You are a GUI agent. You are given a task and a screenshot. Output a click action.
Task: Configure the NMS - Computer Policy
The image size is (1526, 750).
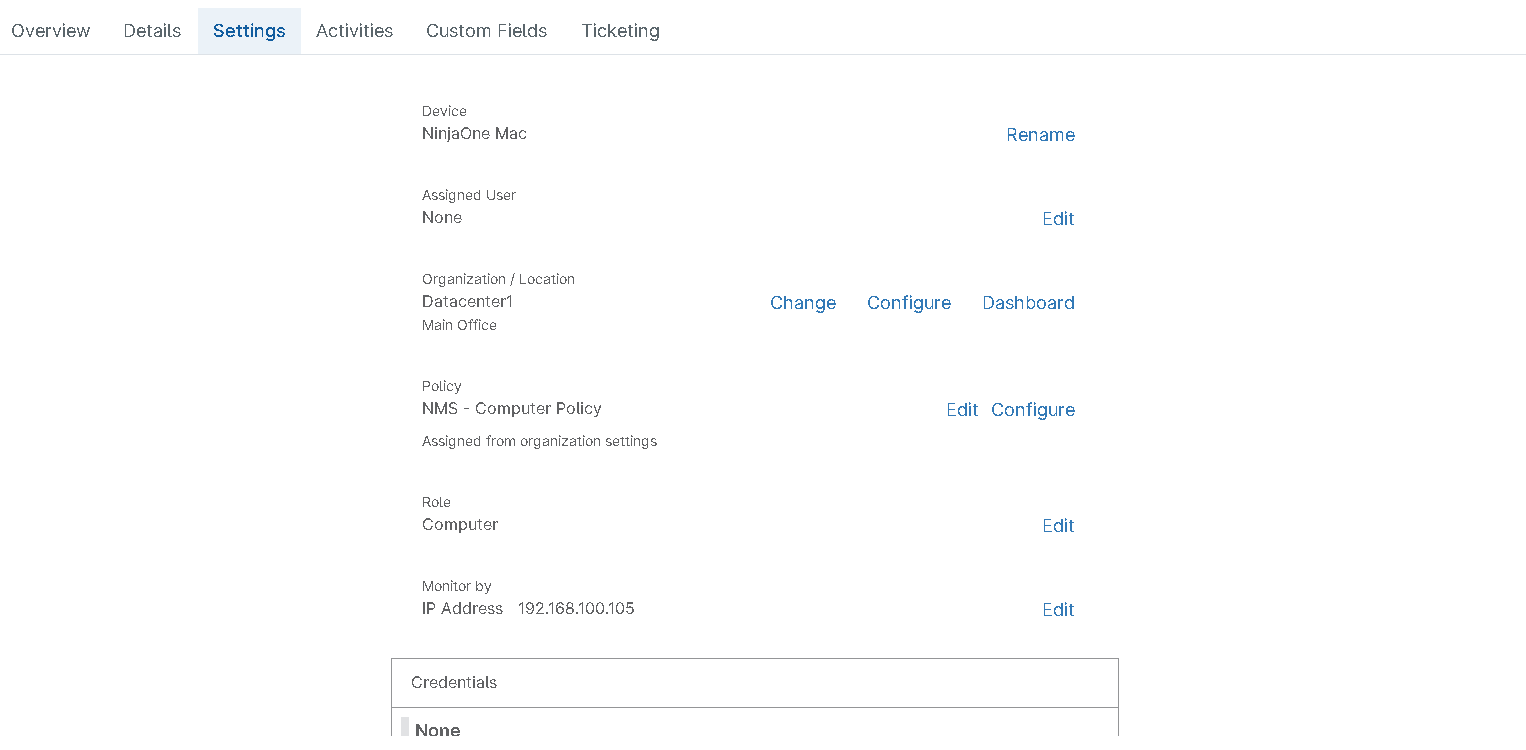coord(1033,409)
